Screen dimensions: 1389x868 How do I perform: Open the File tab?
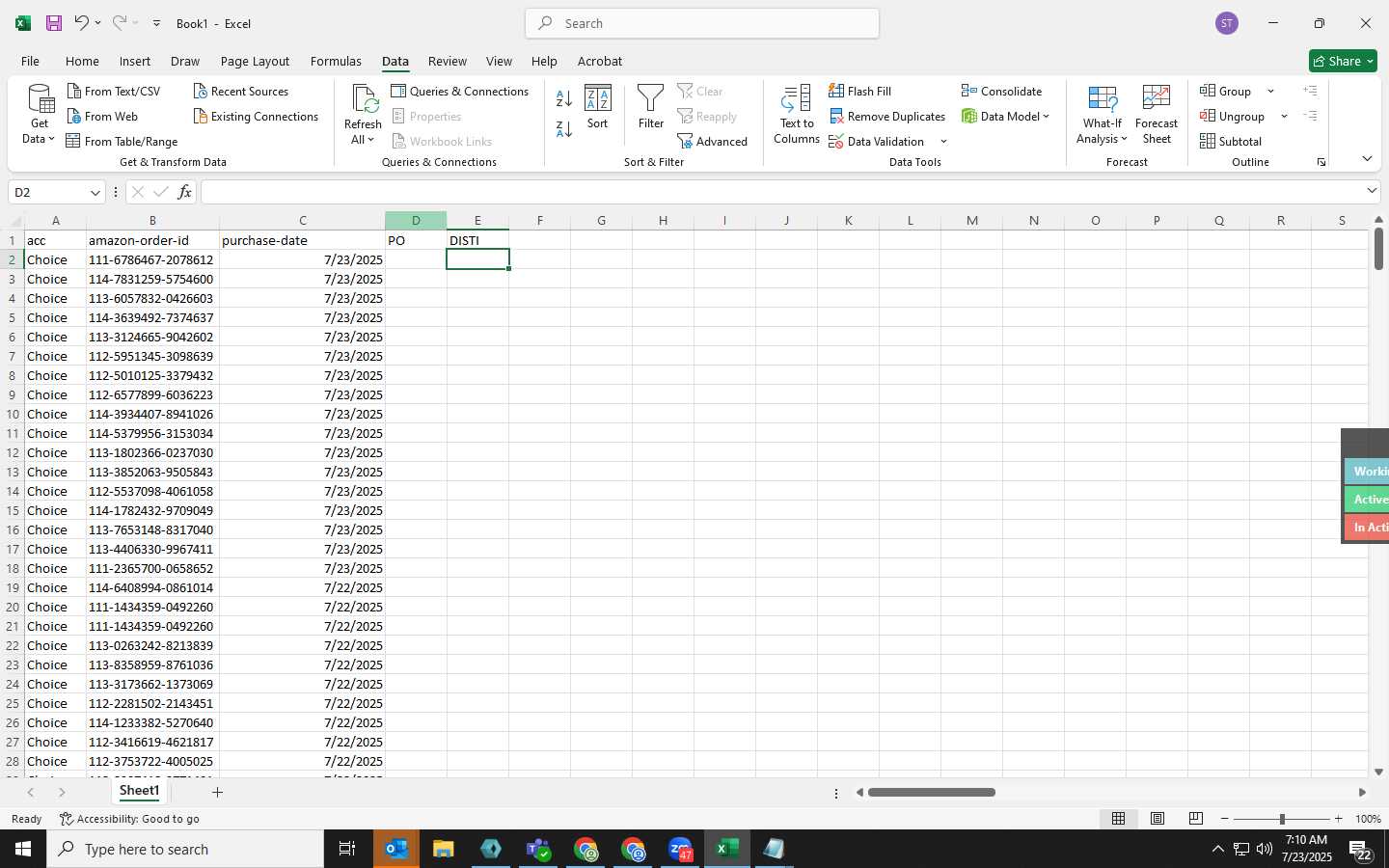tap(30, 61)
